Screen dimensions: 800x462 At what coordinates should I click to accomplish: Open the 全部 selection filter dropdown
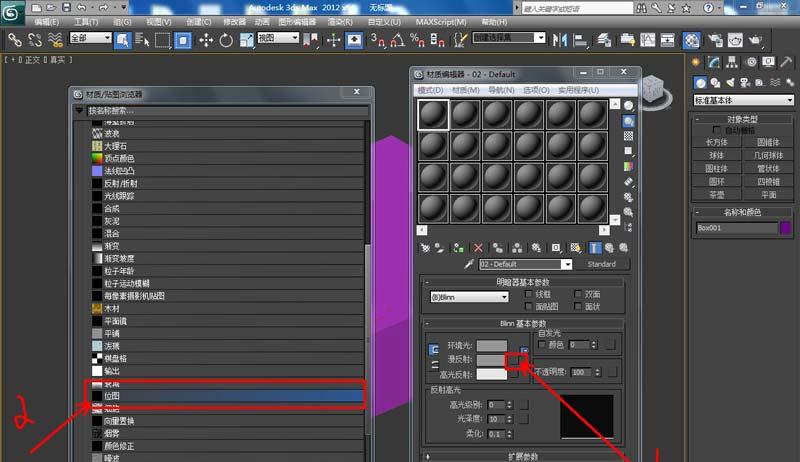90,38
